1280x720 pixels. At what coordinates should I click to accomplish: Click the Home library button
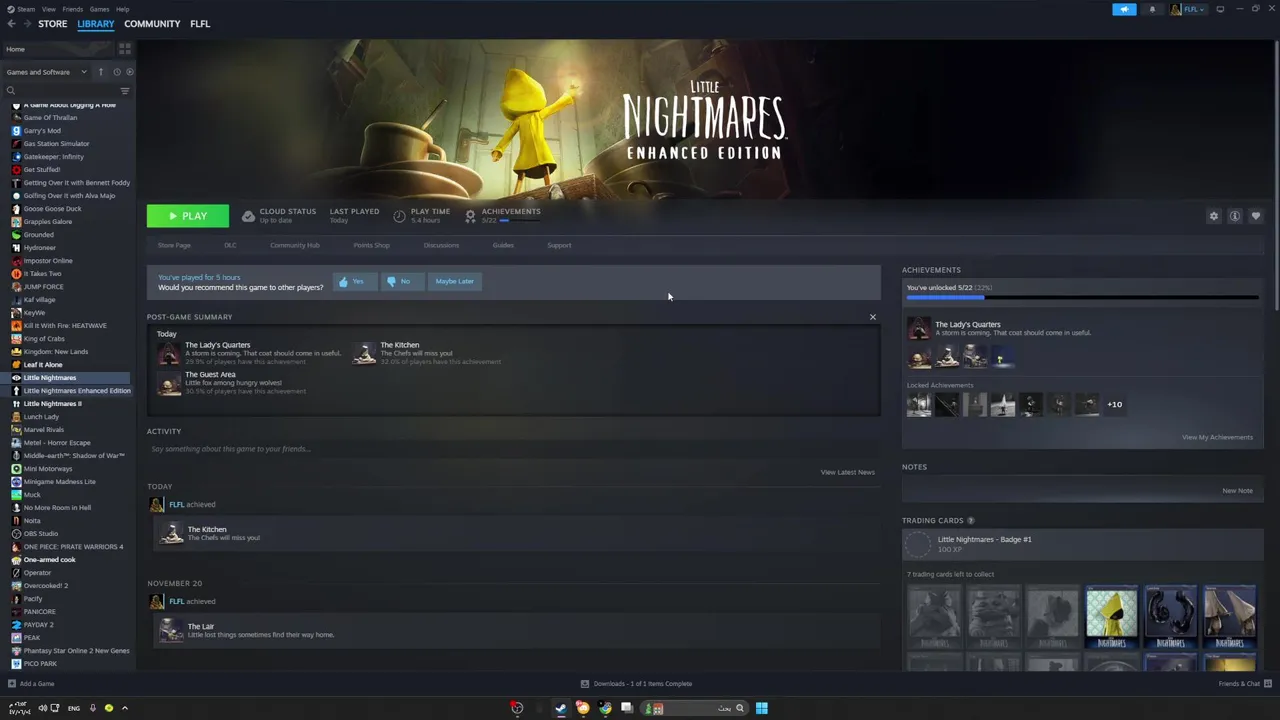58,49
